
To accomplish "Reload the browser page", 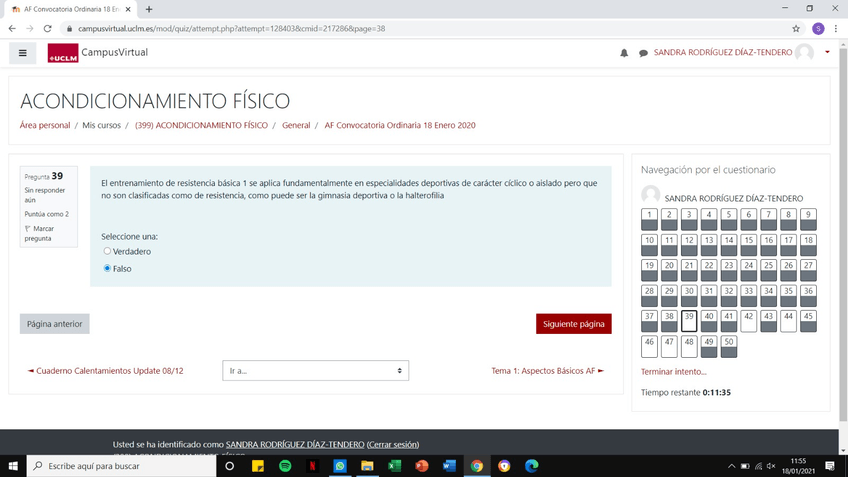I will 48,29.
